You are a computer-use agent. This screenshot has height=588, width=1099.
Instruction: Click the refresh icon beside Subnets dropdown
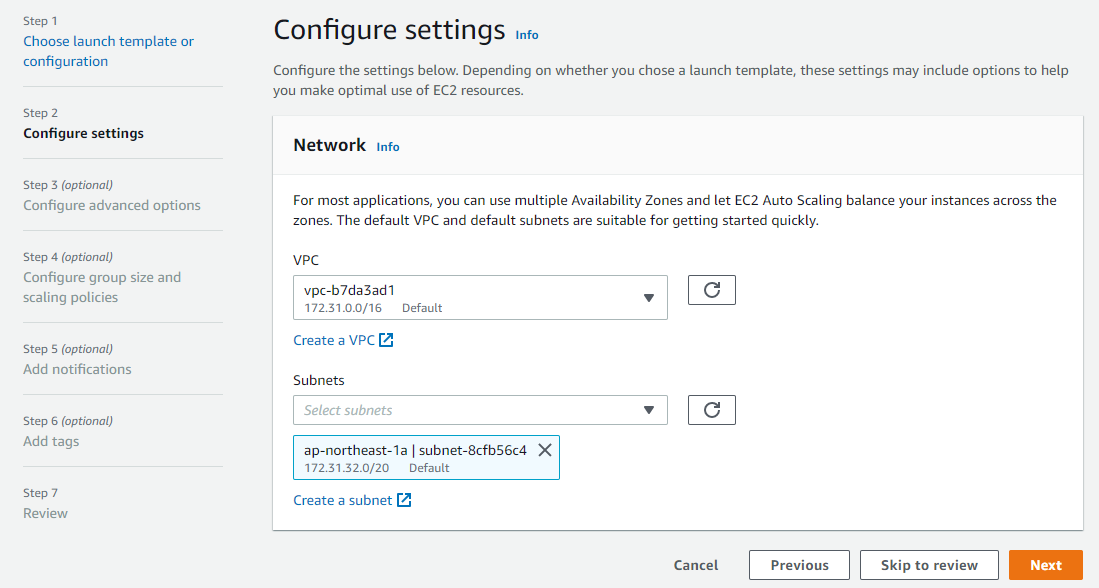(x=712, y=410)
